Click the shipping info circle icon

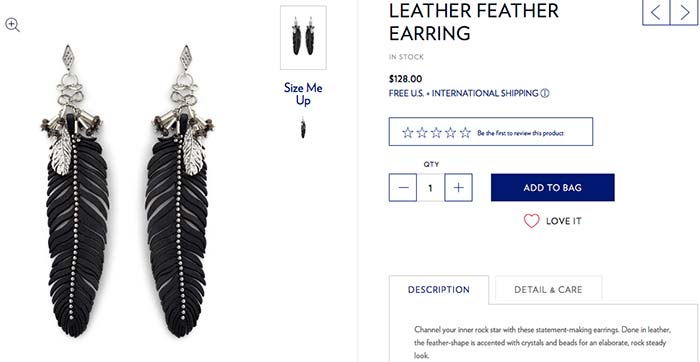pos(545,93)
